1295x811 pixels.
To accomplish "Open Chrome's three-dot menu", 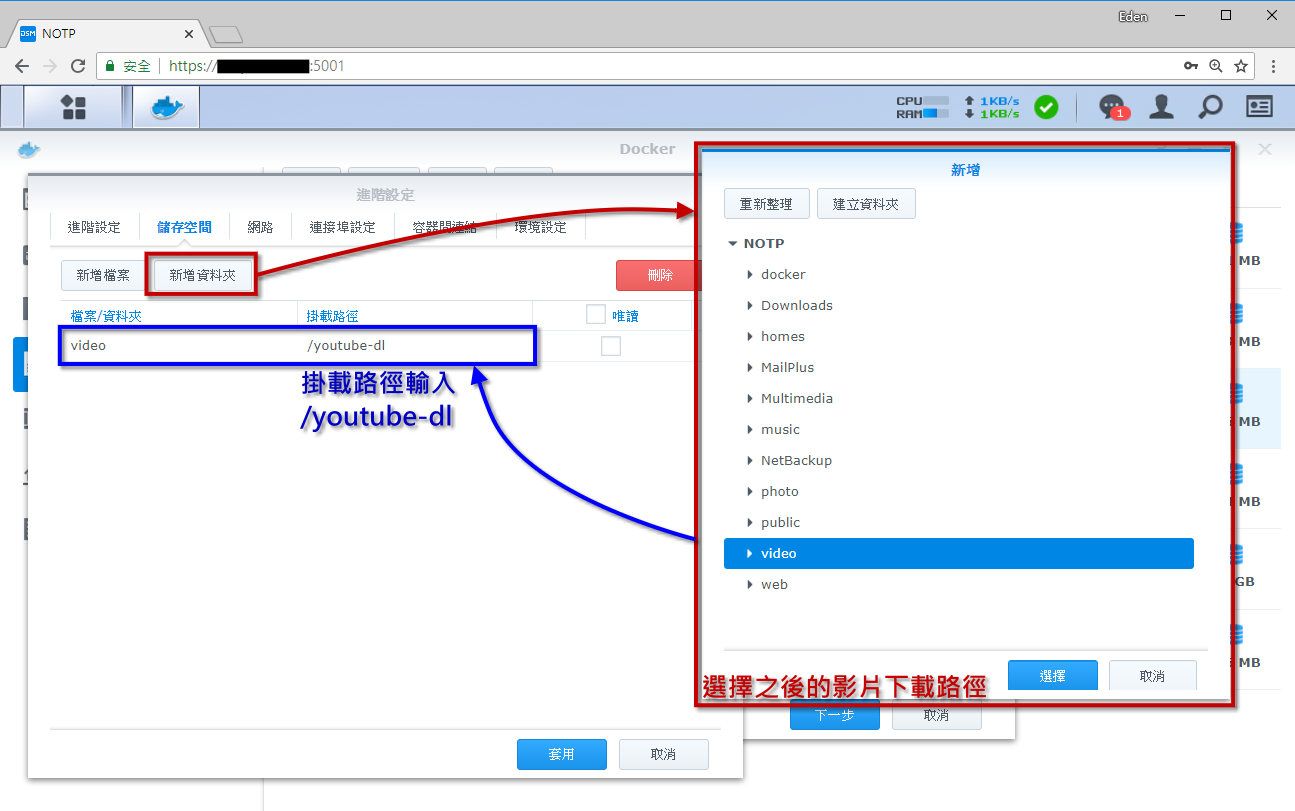I will tap(1273, 66).
